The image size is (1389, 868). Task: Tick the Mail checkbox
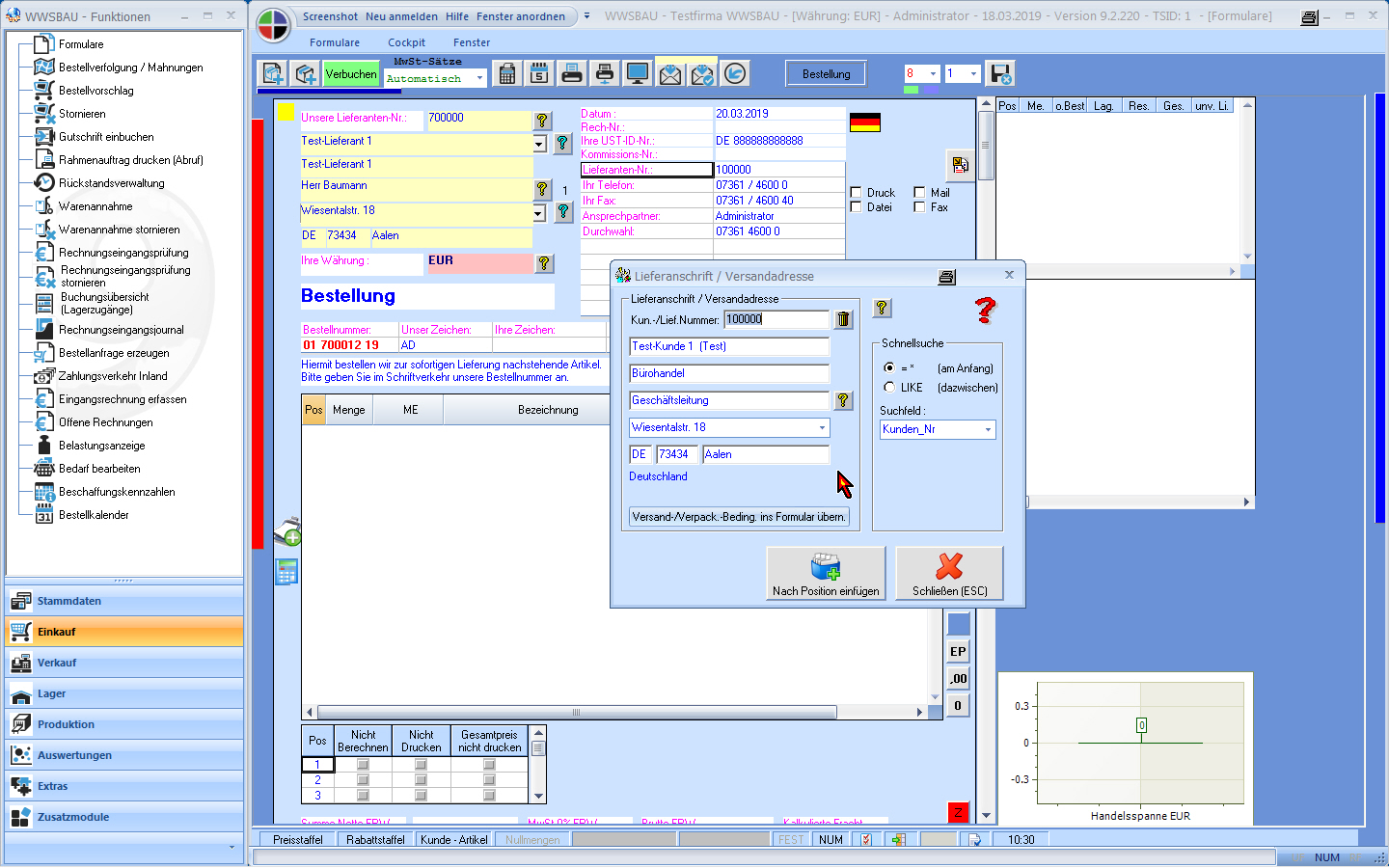(x=919, y=193)
